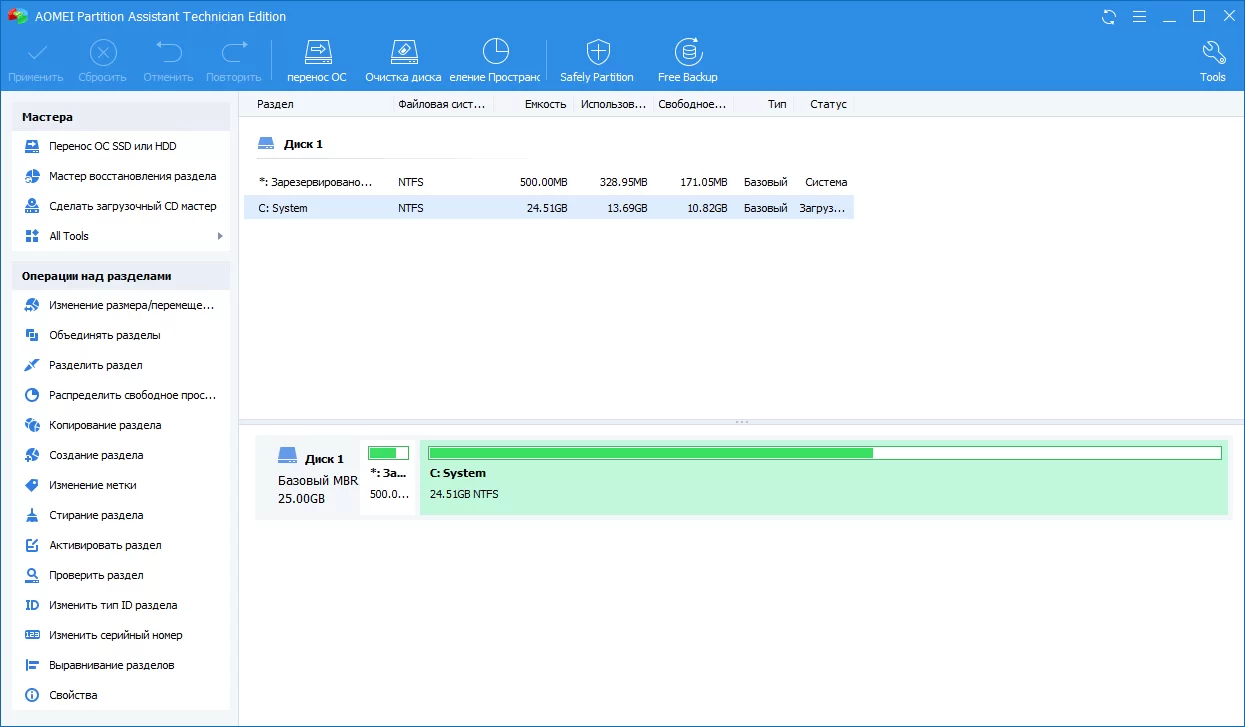Screen dimensions: 1245x727
Task: Click the 328.95MB used cell
Action: (x=623, y=182)
